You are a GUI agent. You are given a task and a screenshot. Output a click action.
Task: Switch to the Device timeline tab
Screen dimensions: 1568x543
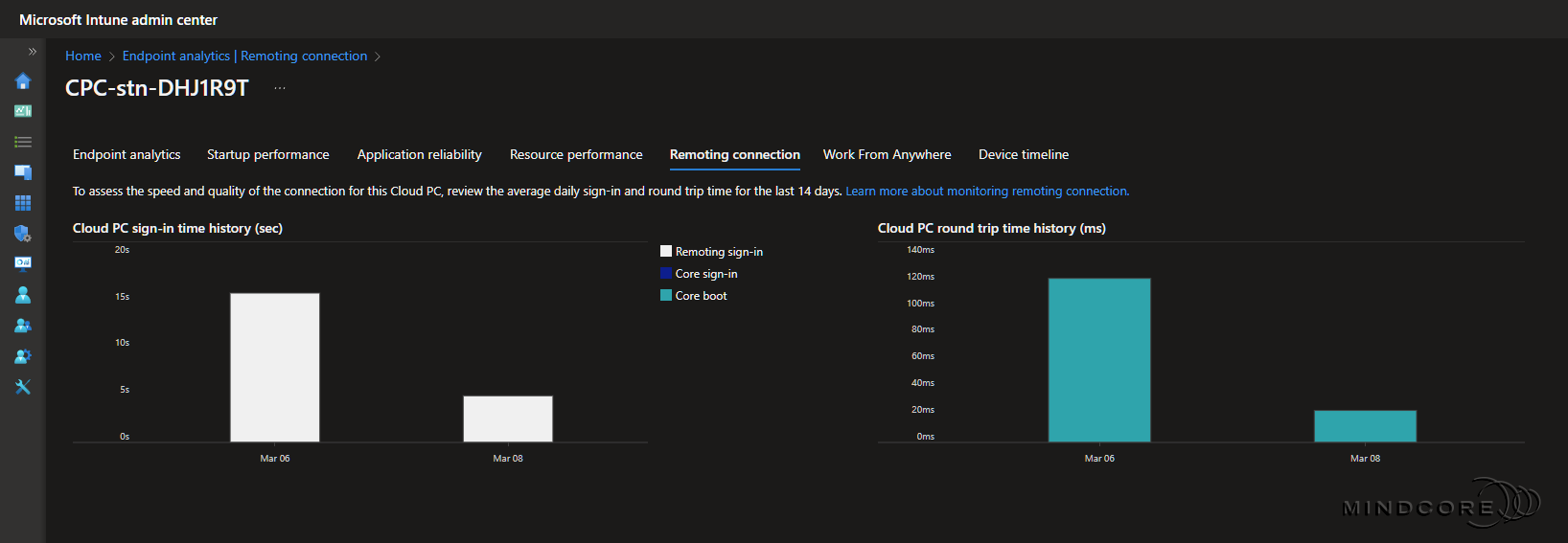point(1023,154)
